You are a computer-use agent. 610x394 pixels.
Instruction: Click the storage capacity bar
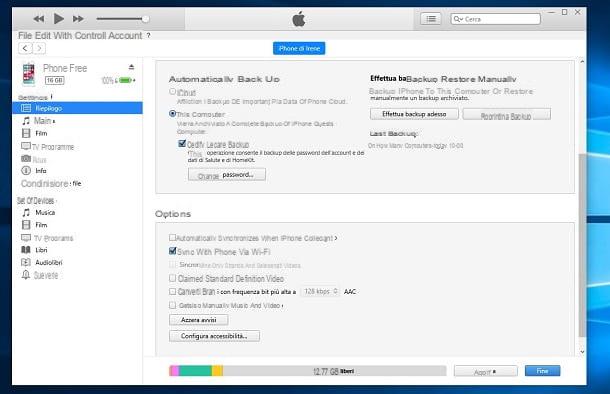point(308,371)
